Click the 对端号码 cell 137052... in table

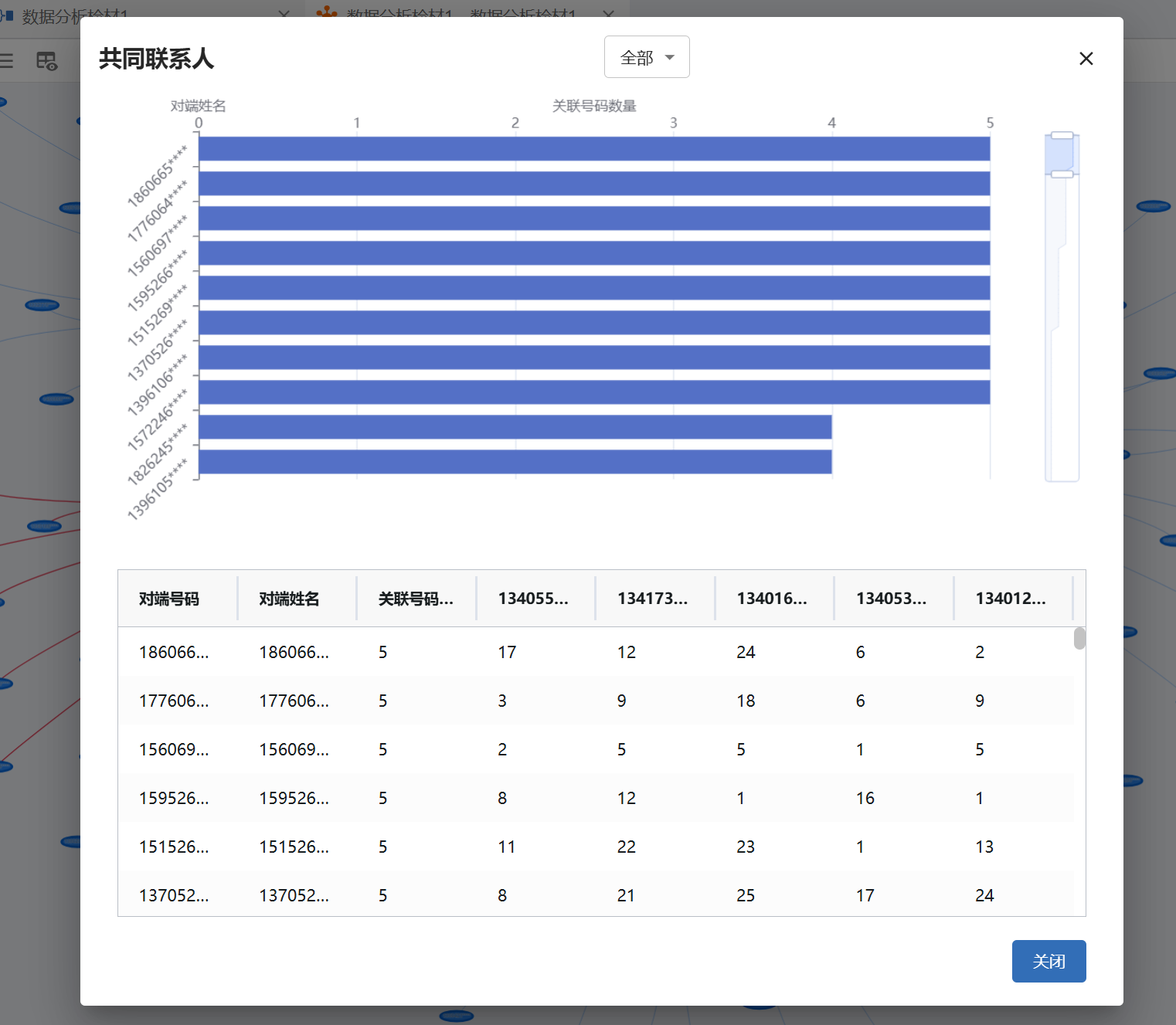[x=174, y=896]
